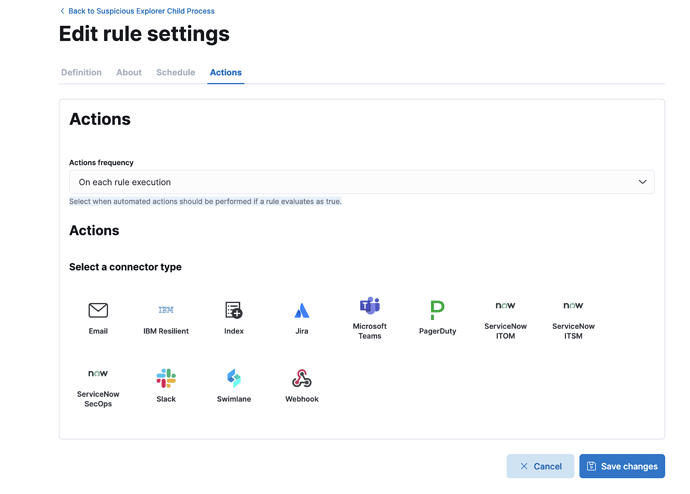Choose the ServiceNow ITSM connector
This screenshot has width=690, height=494.
coord(573,307)
